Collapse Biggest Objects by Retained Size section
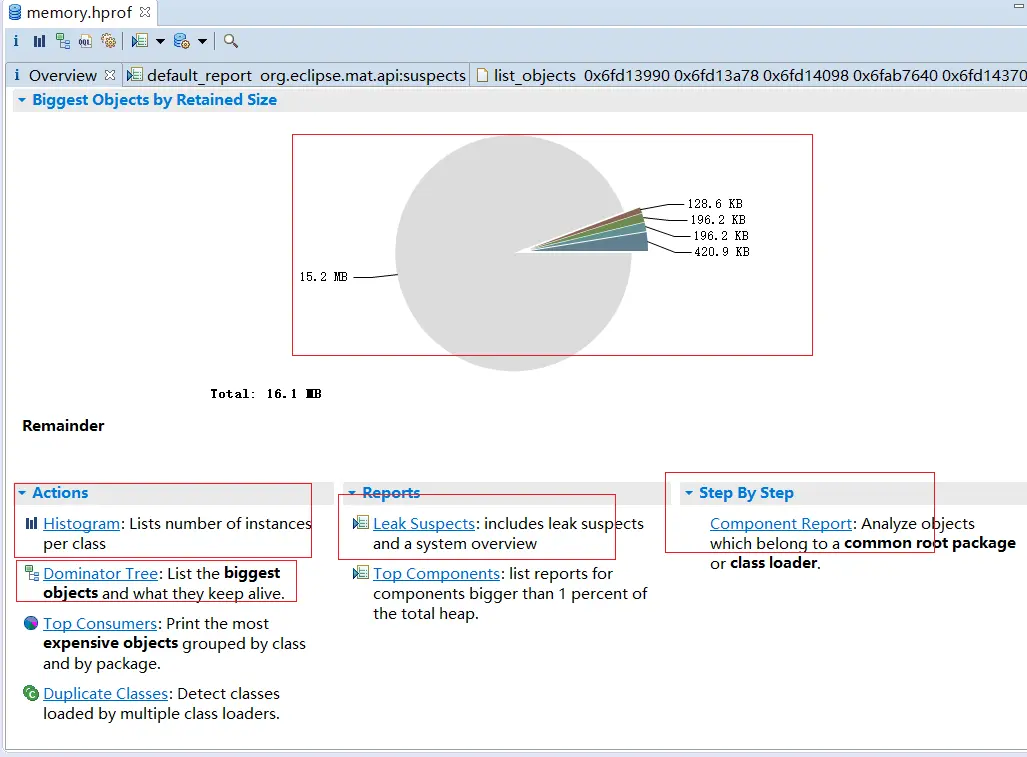This screenshot has height=757, width=1027. [22, 100]
